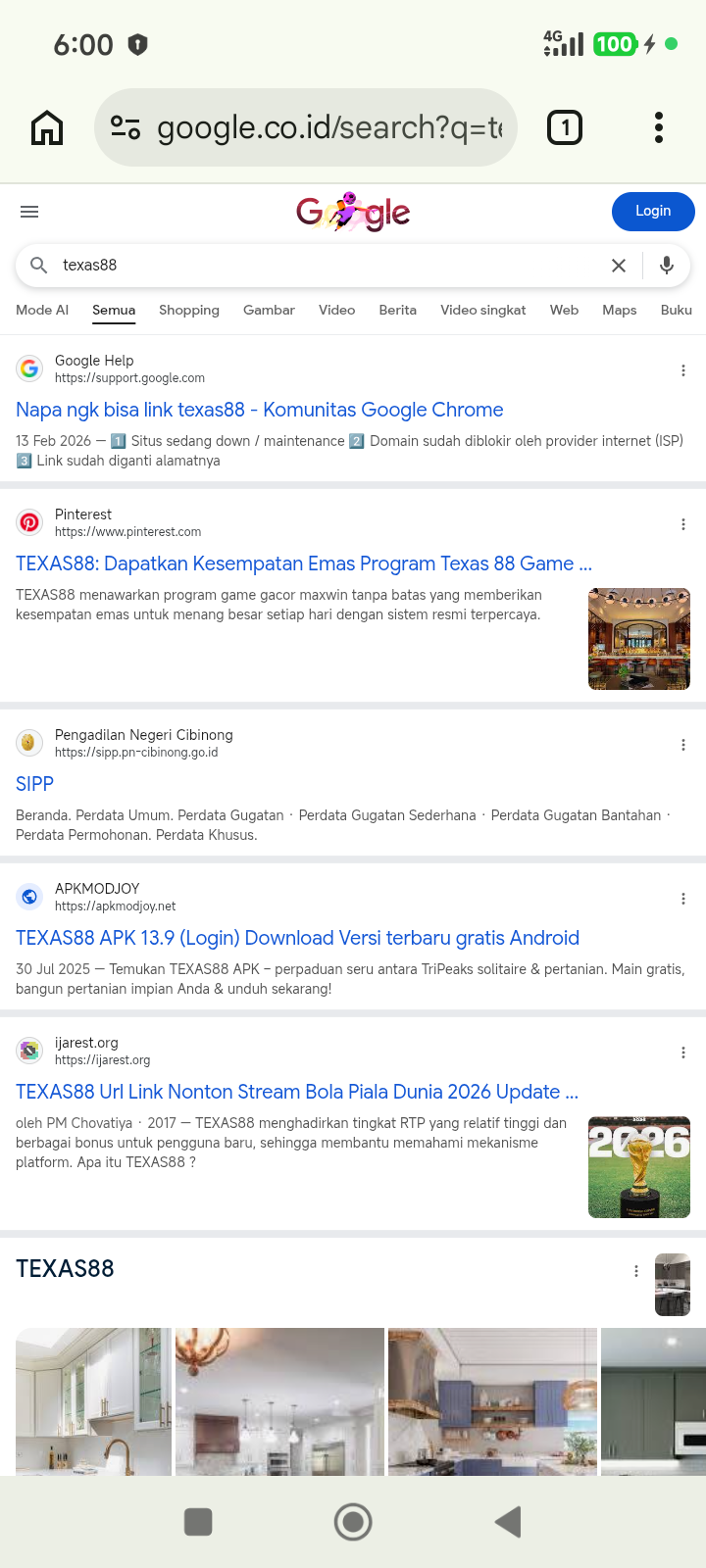This screenshot has height=1568, width=706.
Task: Open the tab switcher showing 1 tab
Action: [565, 127]
